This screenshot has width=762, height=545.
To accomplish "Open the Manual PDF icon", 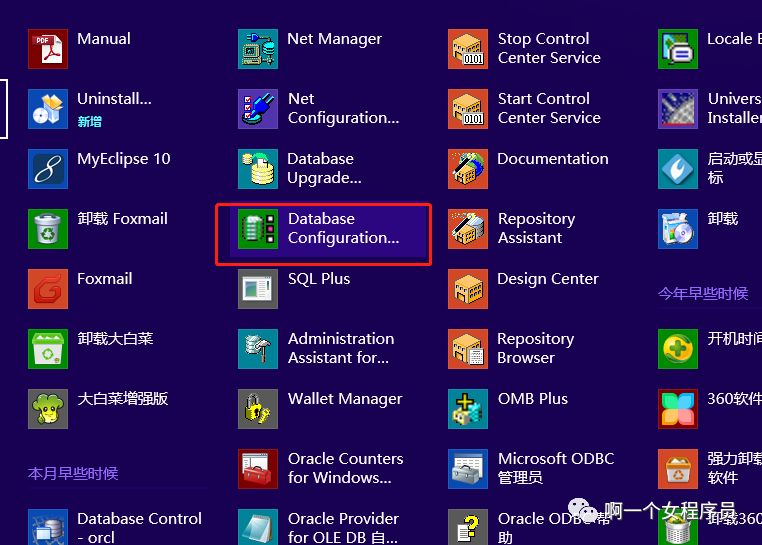I will pyautogui.click(x=48, y=49).
